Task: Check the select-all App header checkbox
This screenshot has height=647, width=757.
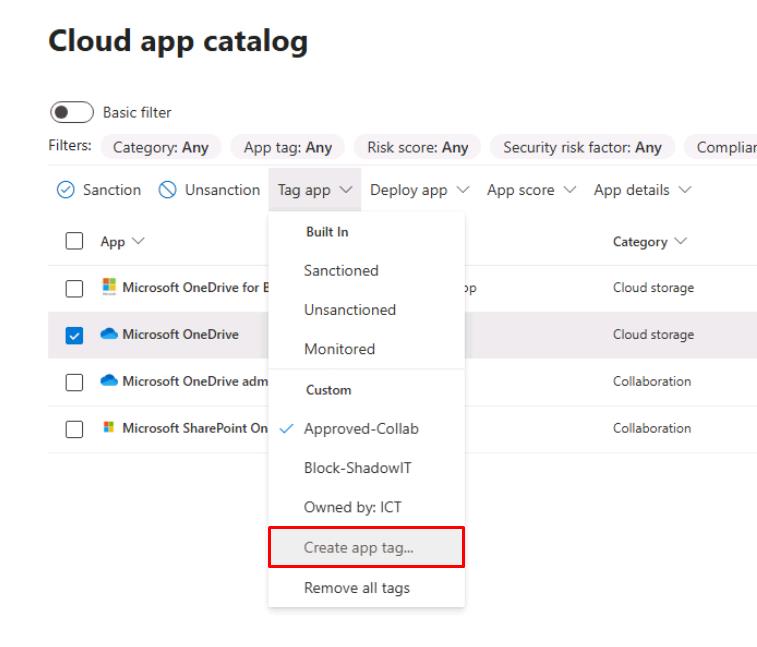Action: coord(74,241)
